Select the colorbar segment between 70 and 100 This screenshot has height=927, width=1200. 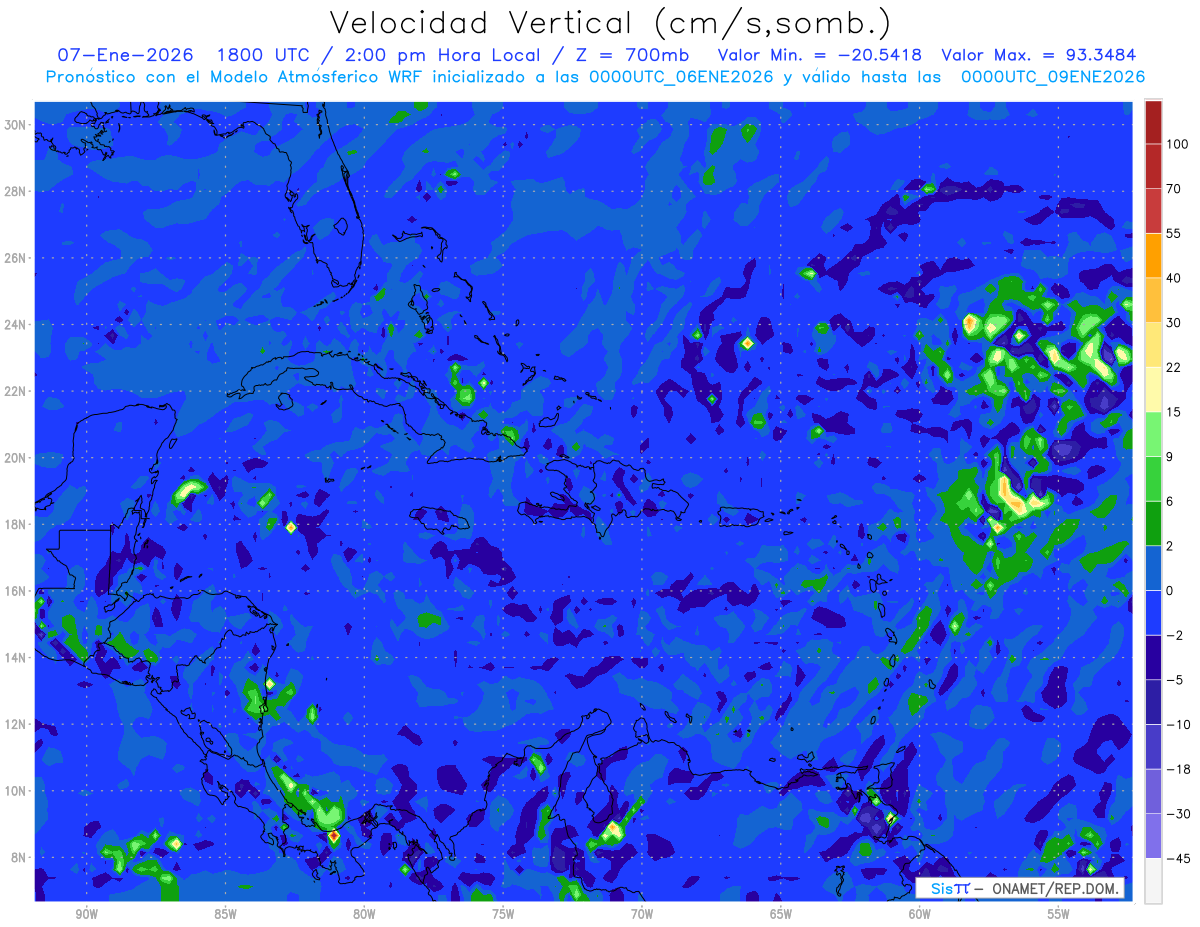pos(1153,166)
